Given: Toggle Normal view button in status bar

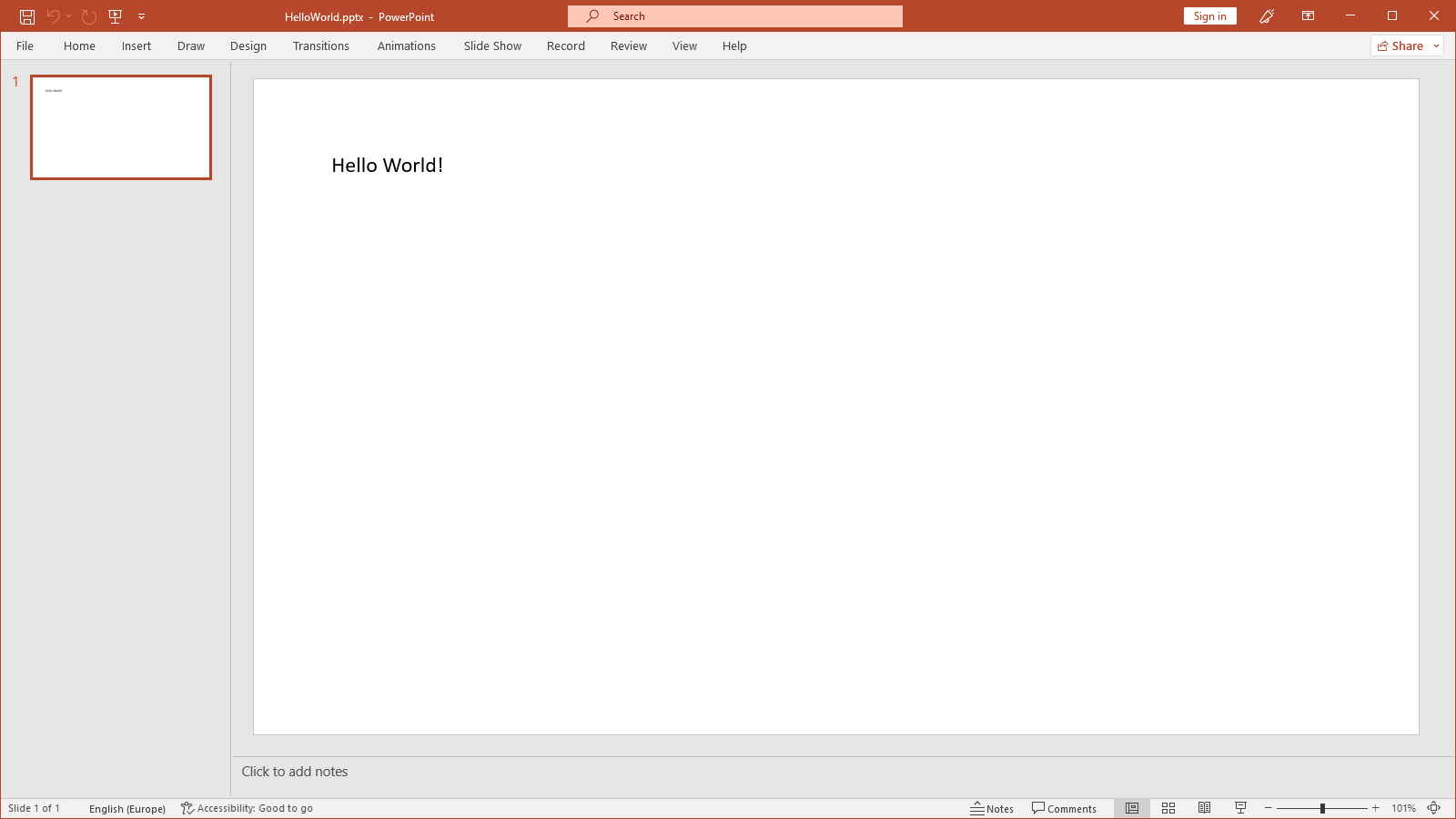Looking at the screenshot, I should pos(1132,808).
